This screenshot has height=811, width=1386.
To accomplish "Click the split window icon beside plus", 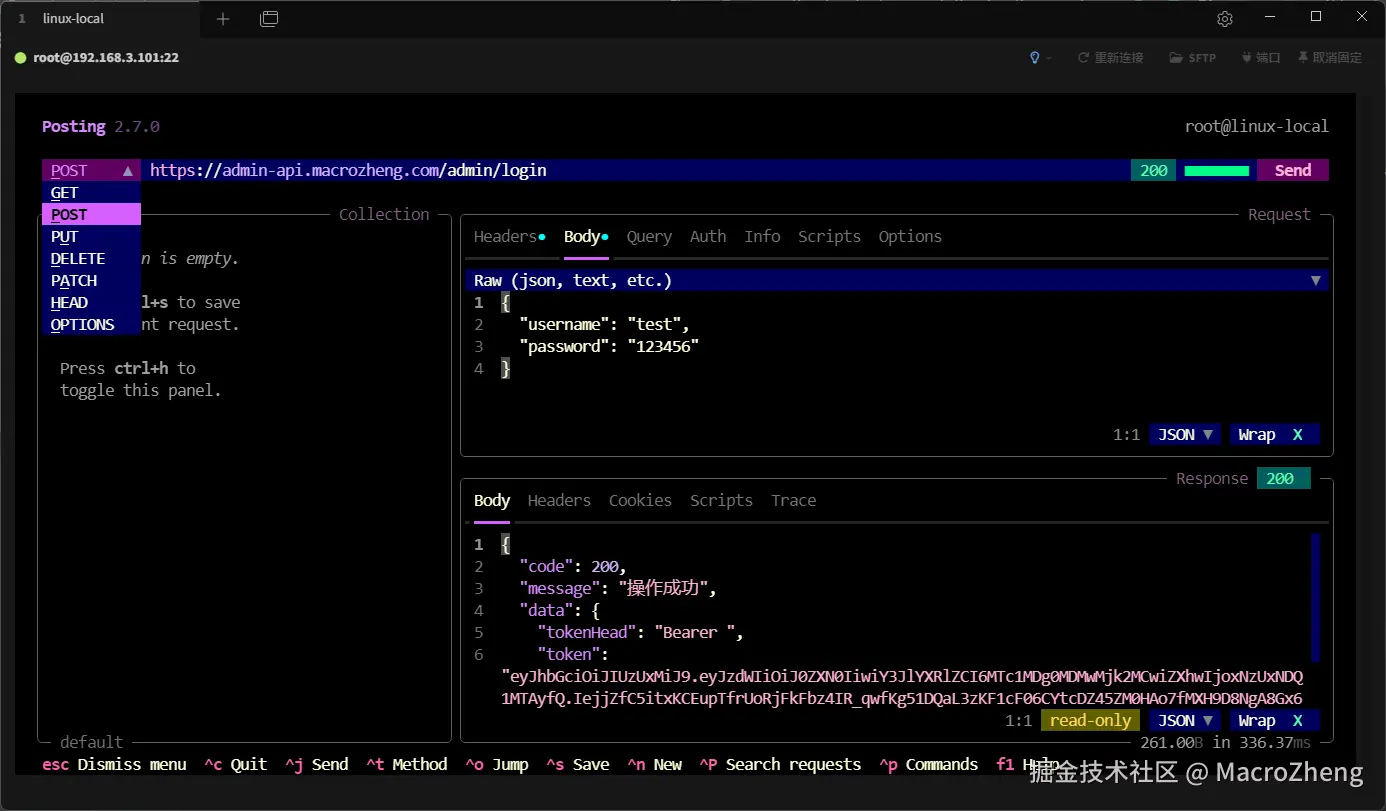I will (268, 19).
